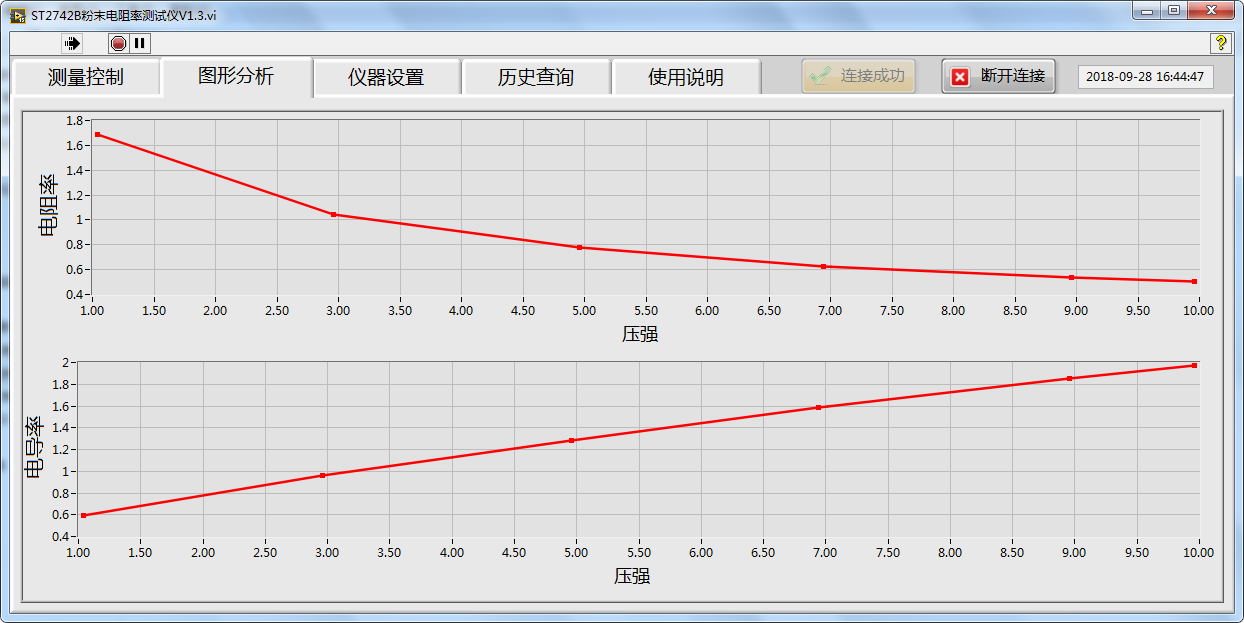
Task: Click the date-time field 2018-09-28 16:44:47
Action: click(1145, 77)
